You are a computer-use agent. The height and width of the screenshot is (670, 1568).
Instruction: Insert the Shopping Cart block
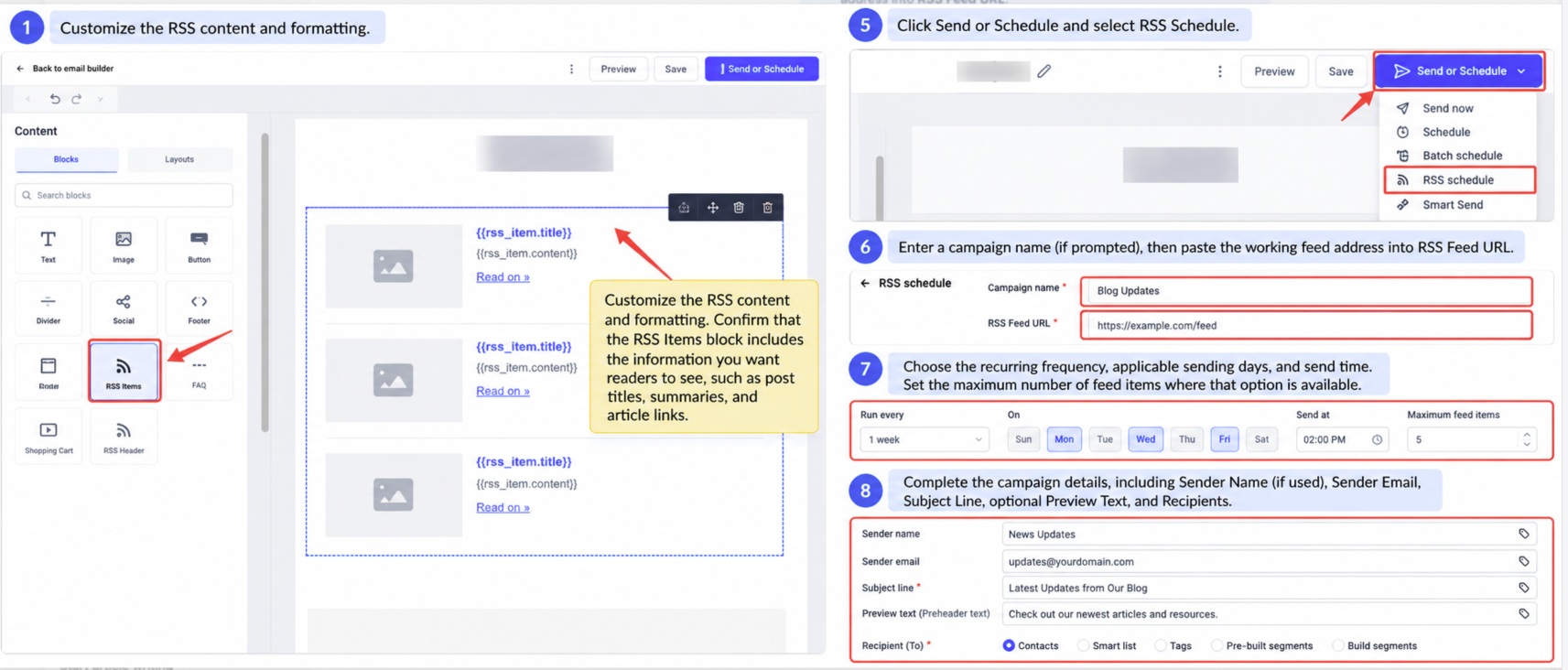(x=49, y=437)
